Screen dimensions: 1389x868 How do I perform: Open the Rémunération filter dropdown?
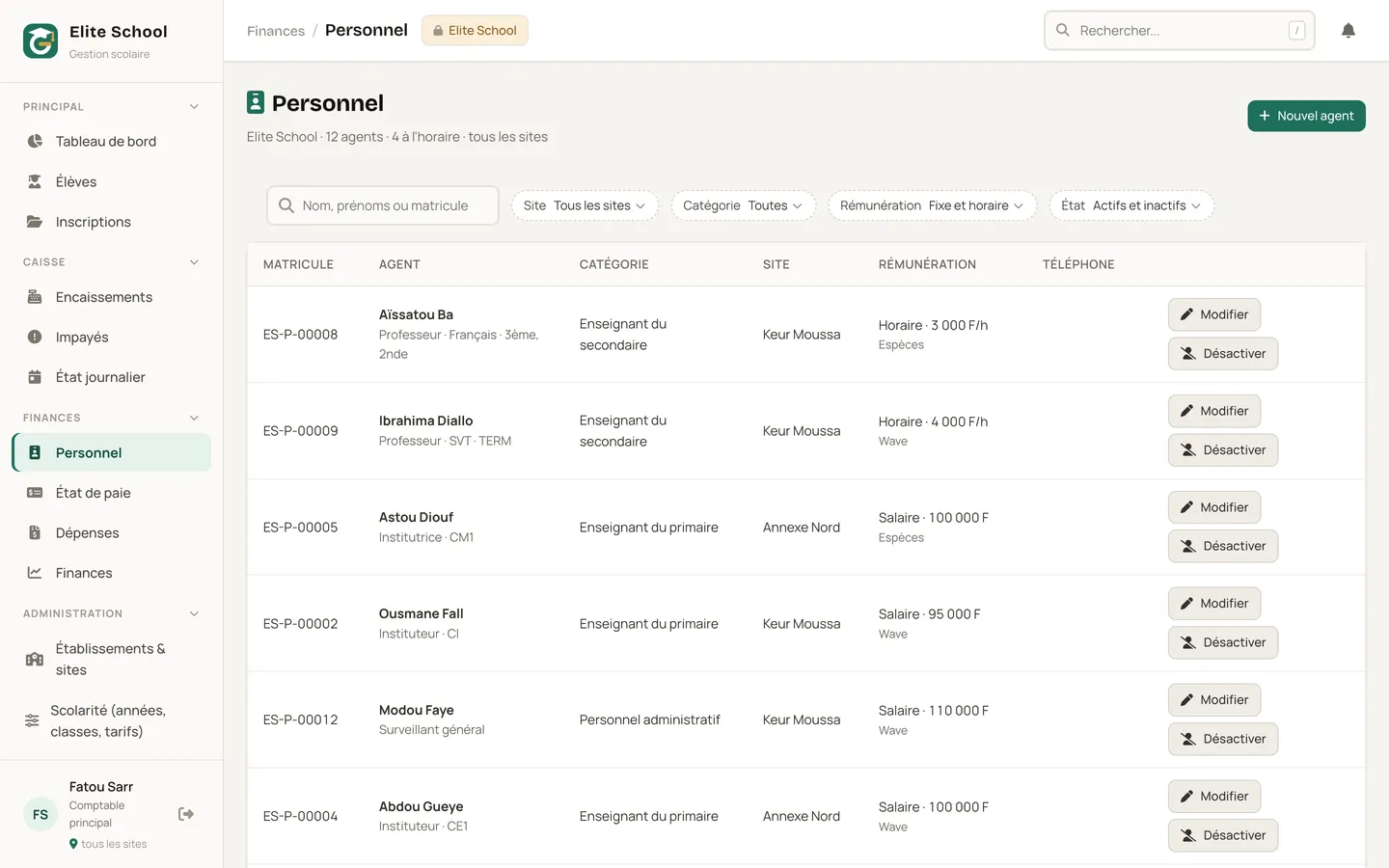[932, 205]
